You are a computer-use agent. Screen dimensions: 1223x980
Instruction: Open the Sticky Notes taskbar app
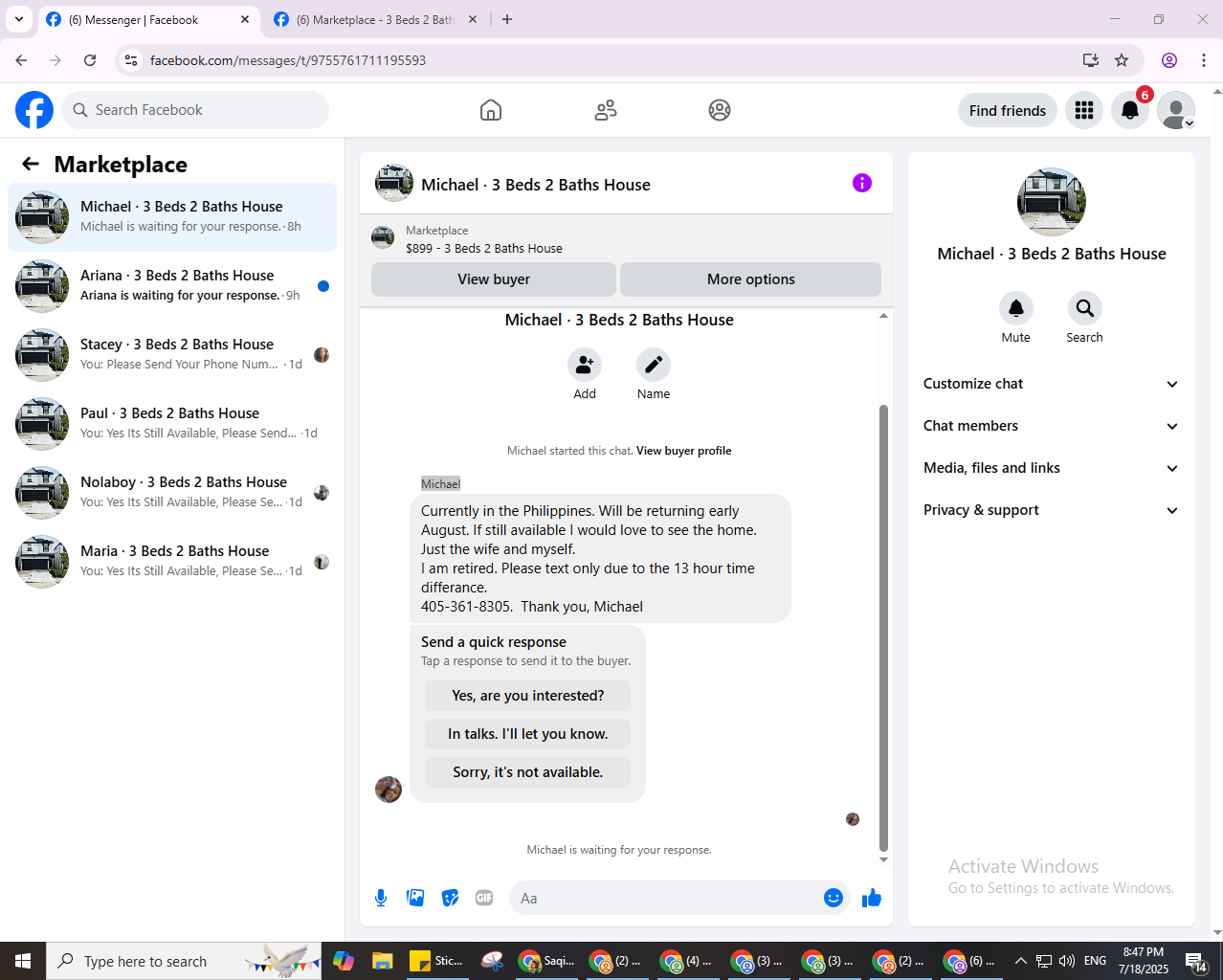click(x=436, y=961)
